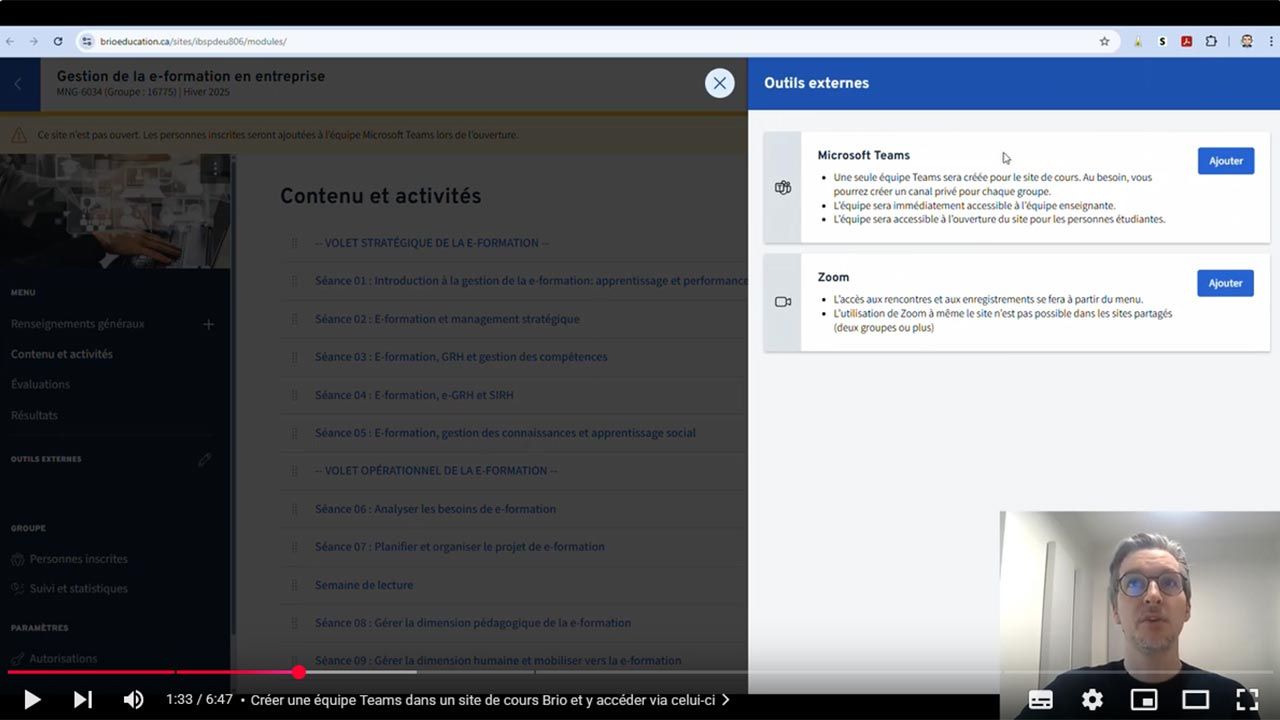Click the video play button
The image size is (1280, 720).
tap(32, 700)
